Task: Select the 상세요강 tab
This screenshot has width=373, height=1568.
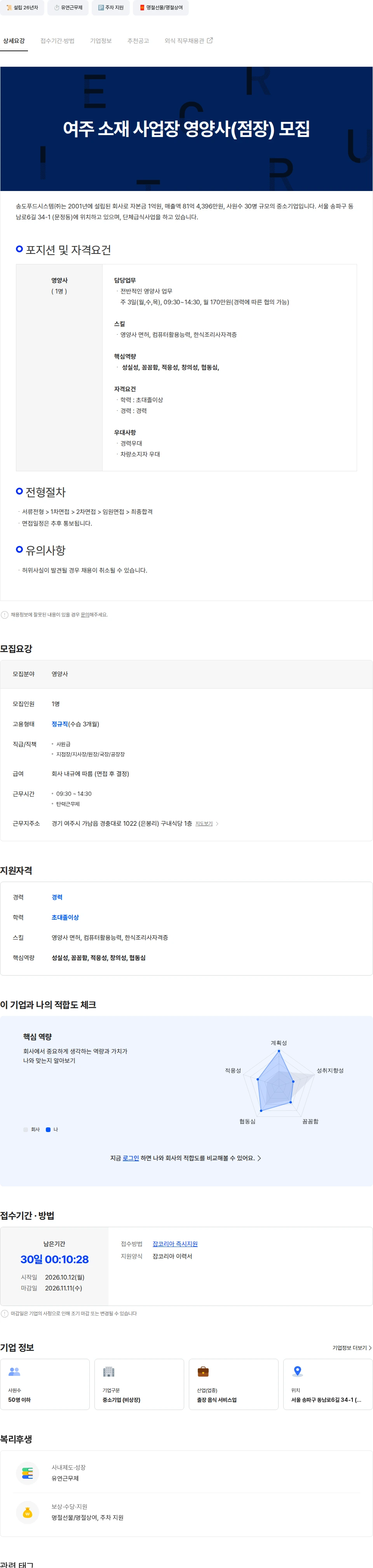Action: 14,41
